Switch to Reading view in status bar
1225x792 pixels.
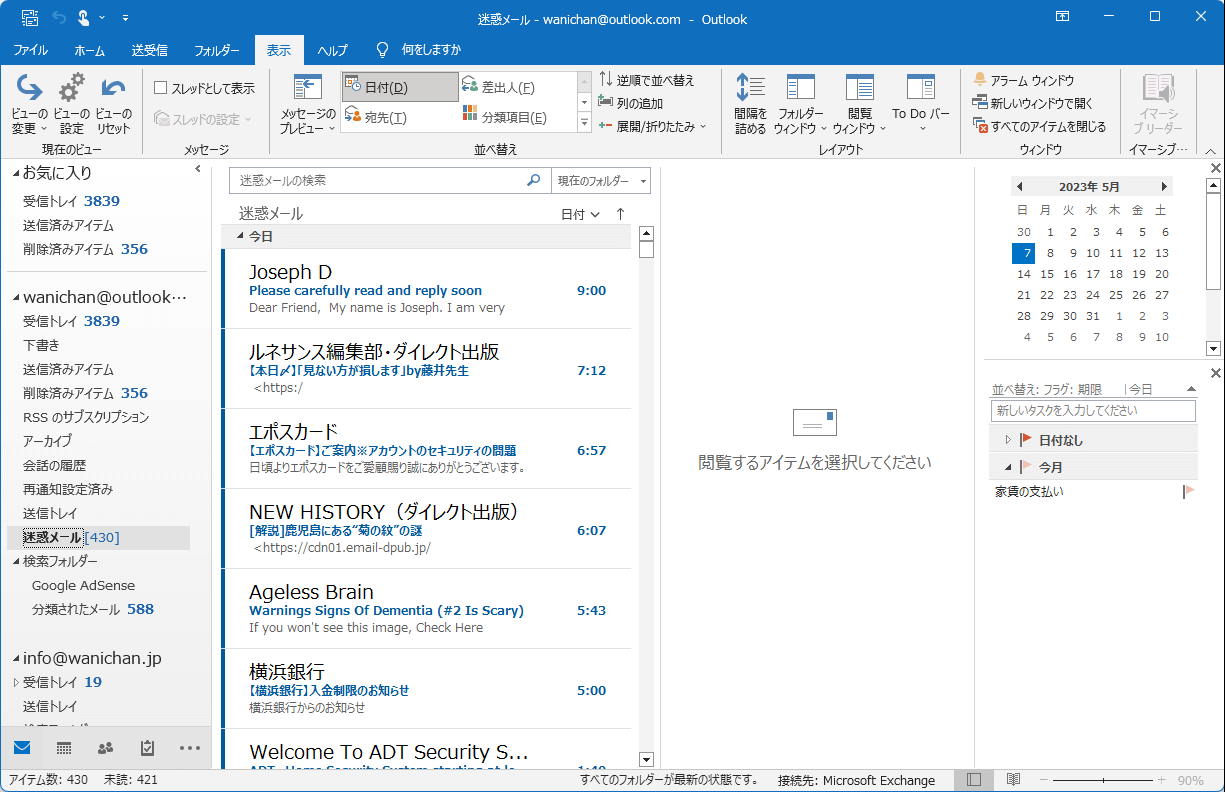[x=1013, y=780]
